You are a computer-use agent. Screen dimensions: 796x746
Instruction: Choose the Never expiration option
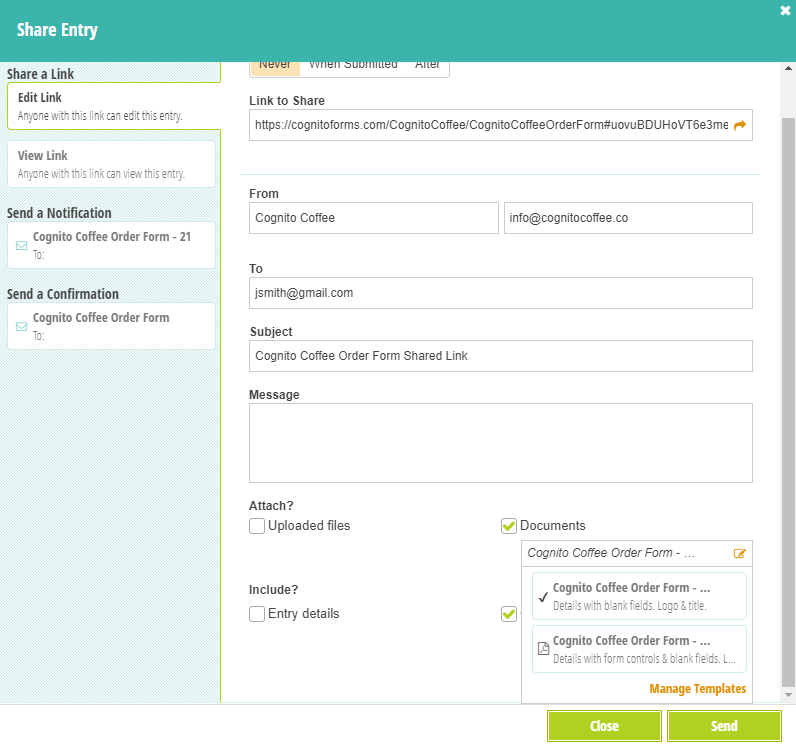[x=275, y=68]
